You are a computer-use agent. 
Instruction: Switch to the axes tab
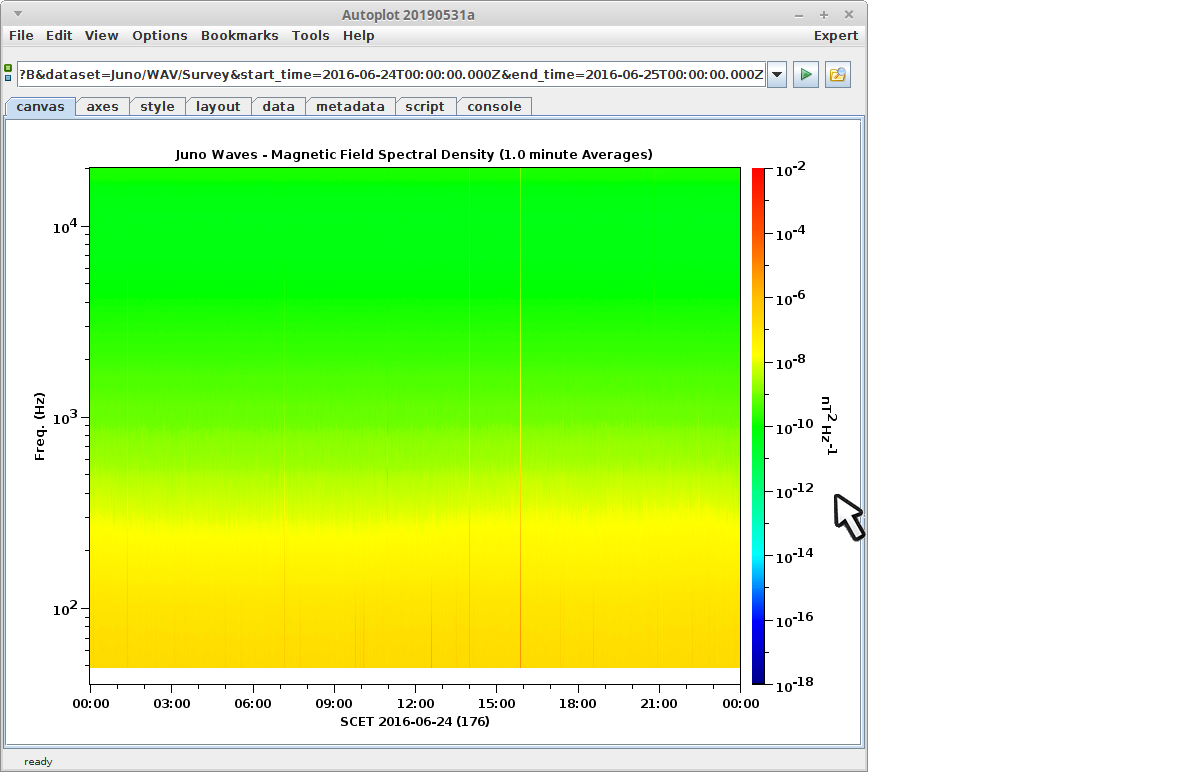102,107
